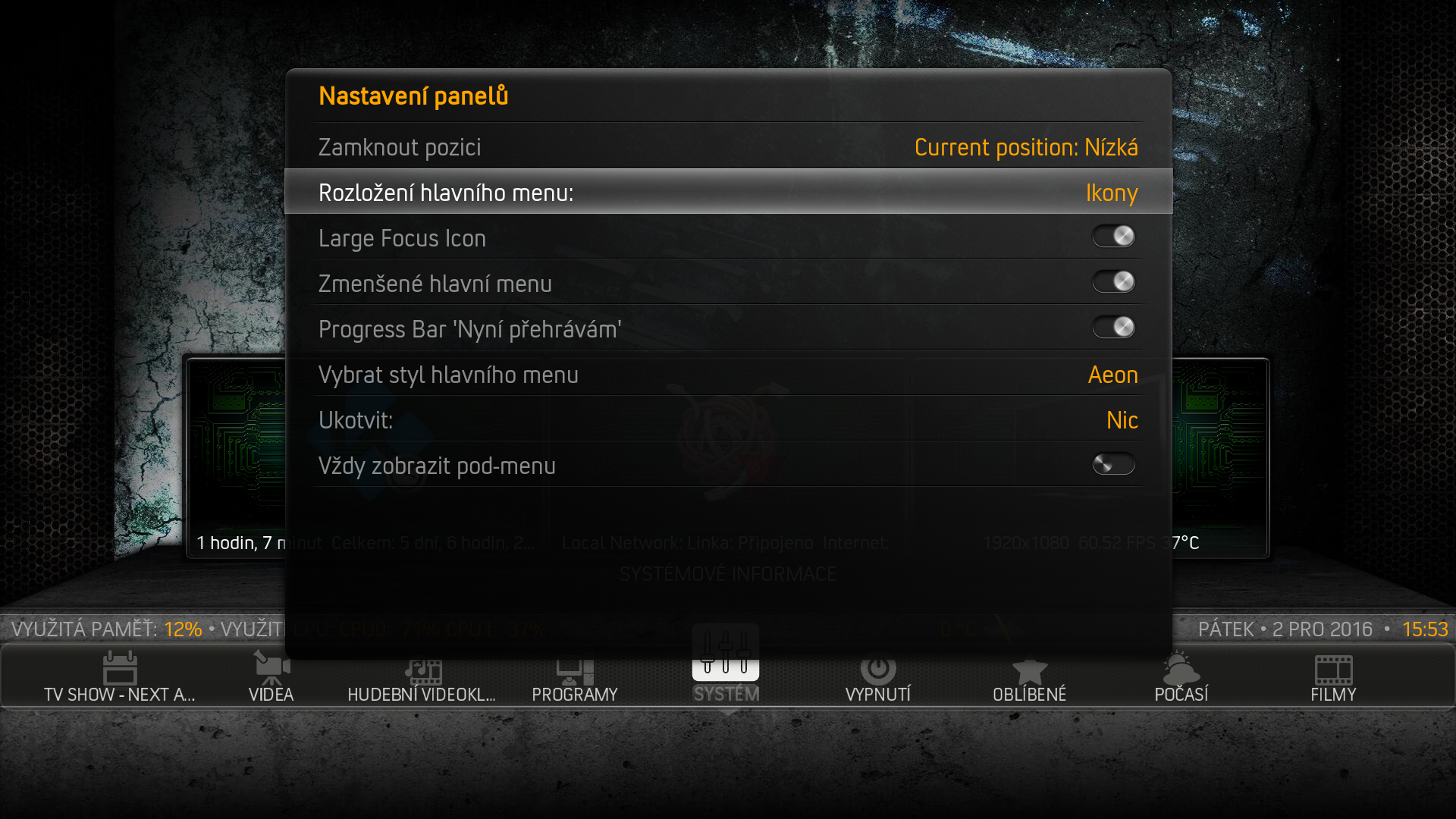Open the Oblíbené star icon

(x=1029, y=670)
